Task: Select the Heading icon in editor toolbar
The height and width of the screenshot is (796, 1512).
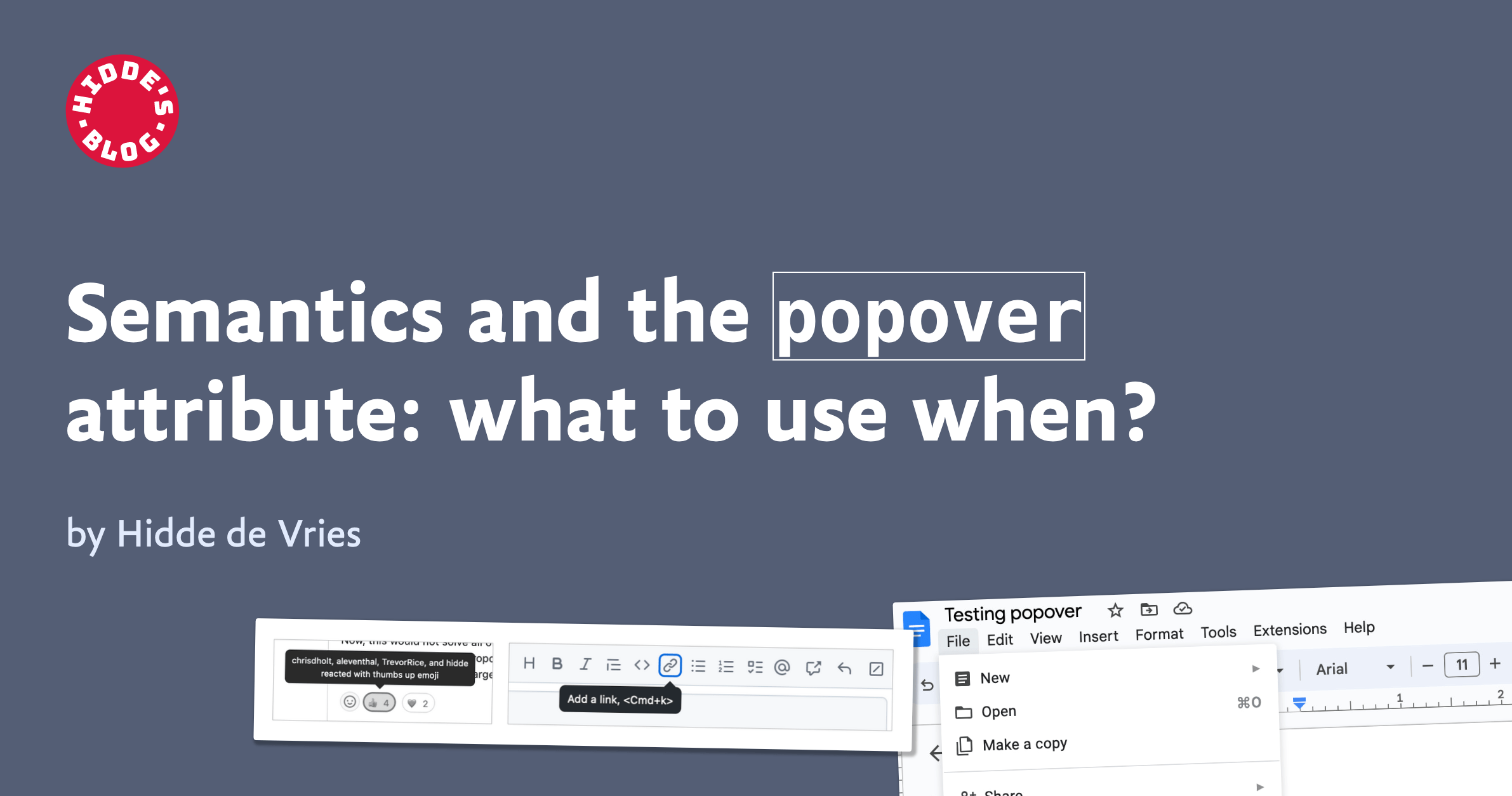Action: point(529,663)
